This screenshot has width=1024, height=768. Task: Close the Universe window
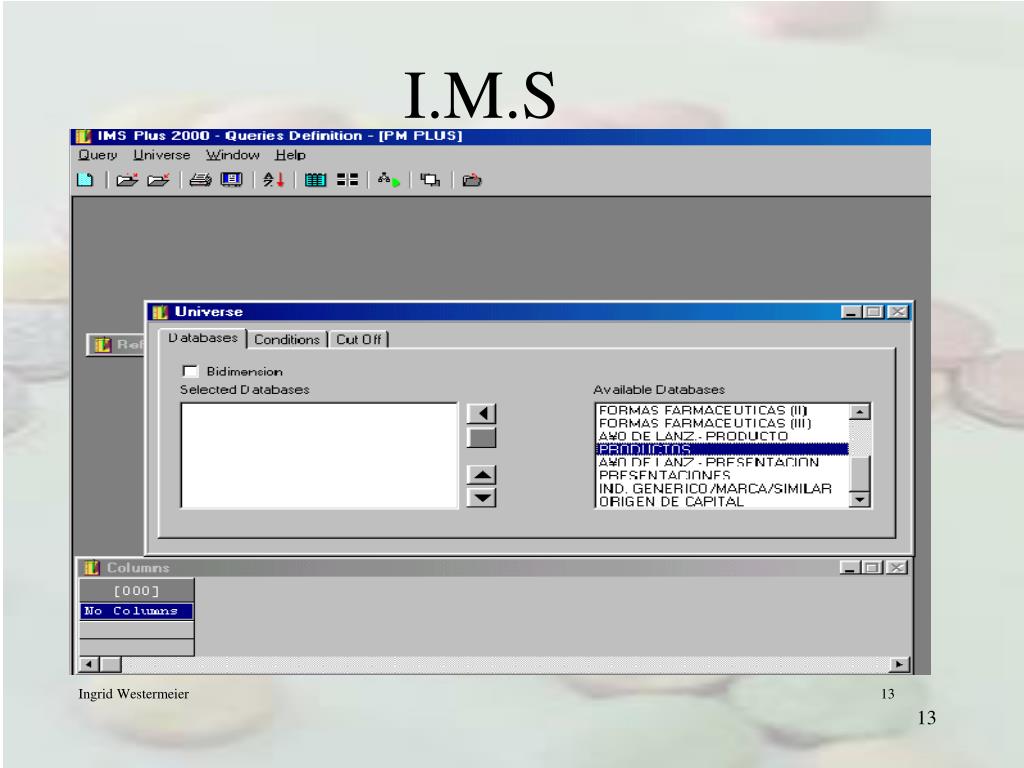click(899, 312)
